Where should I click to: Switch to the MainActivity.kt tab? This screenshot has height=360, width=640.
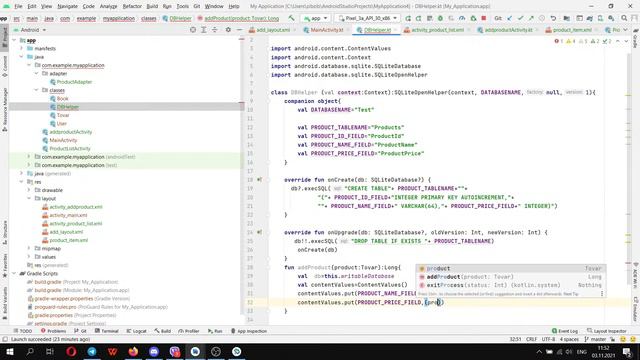(325, 30)
